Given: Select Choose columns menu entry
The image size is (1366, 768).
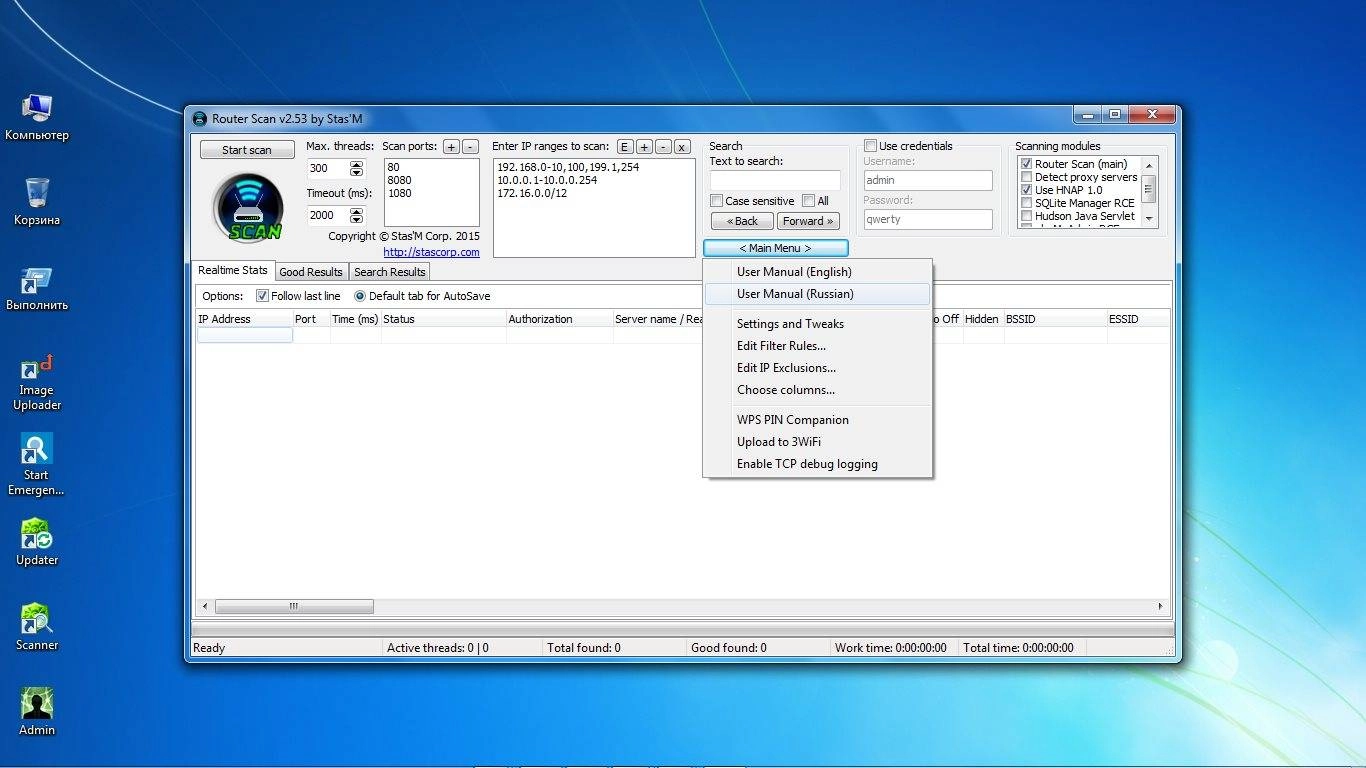Looking at the screenshot, I should 817,390.
